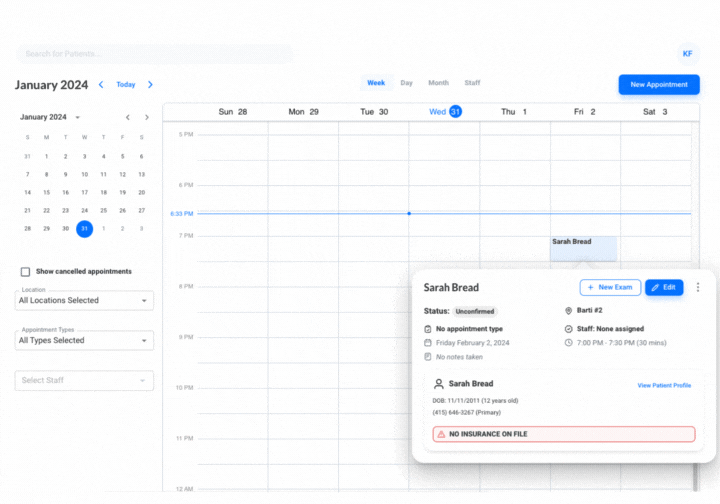Switch to Week view
The image size is (720, 504).
coord(376,83)
